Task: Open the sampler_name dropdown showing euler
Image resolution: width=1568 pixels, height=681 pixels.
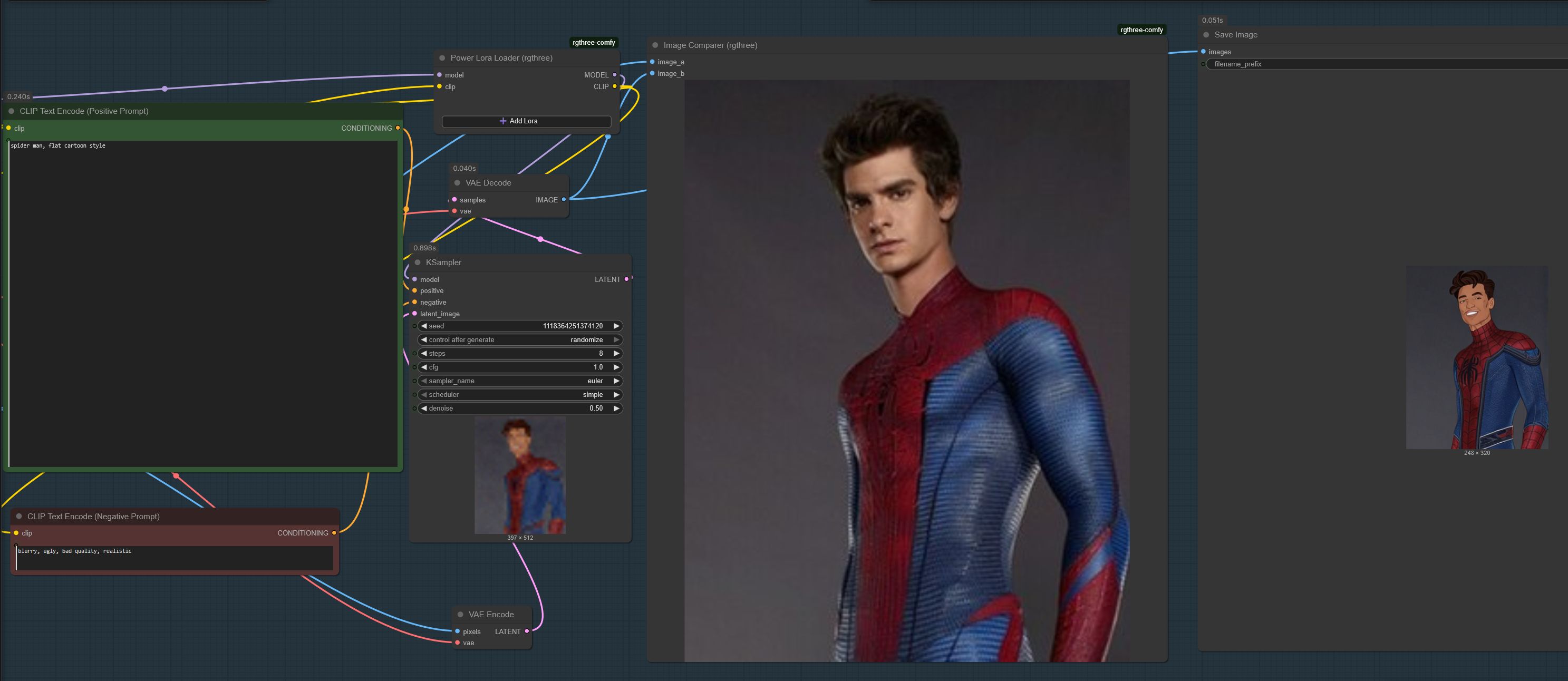Action: coord(520,381)
